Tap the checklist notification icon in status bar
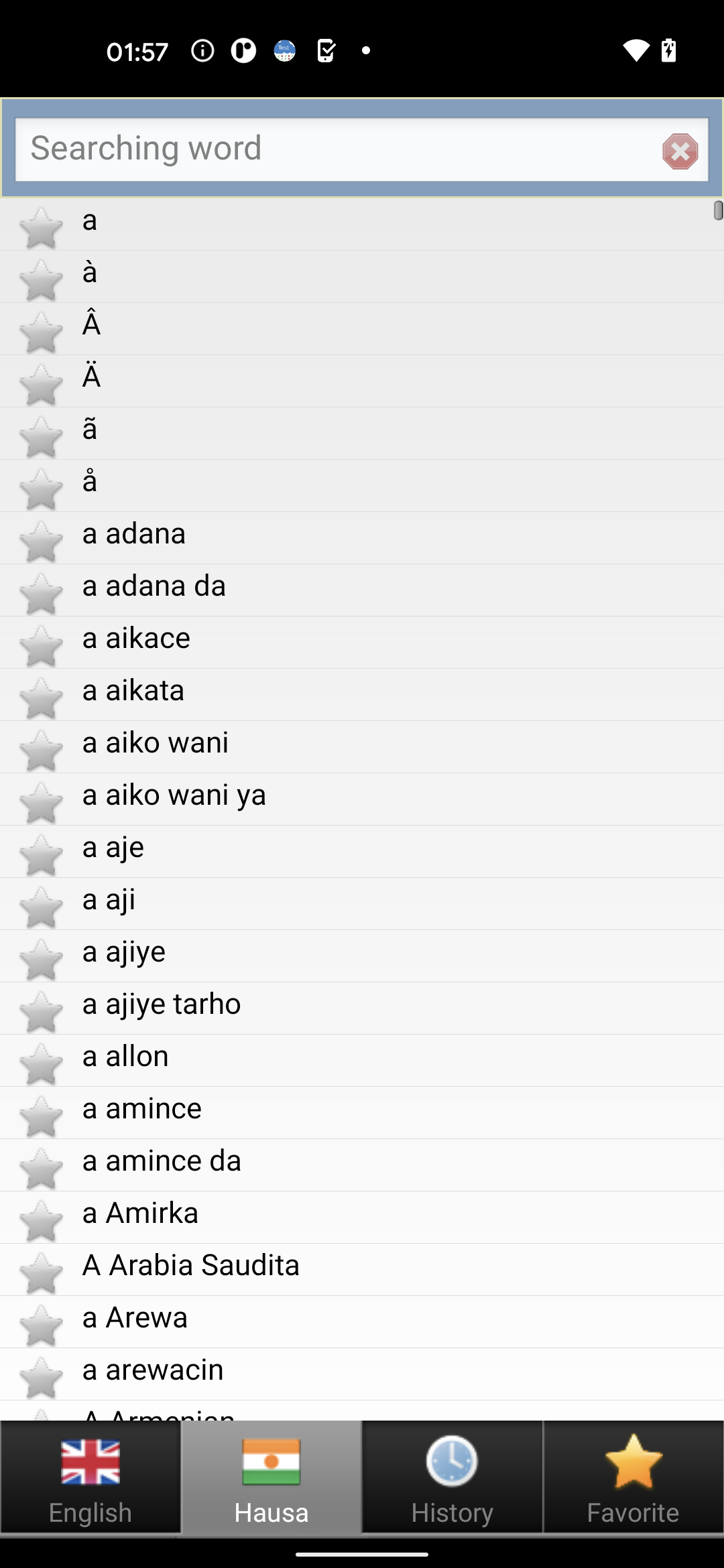This screenshot has width=724, height=1568. (326, 50)
